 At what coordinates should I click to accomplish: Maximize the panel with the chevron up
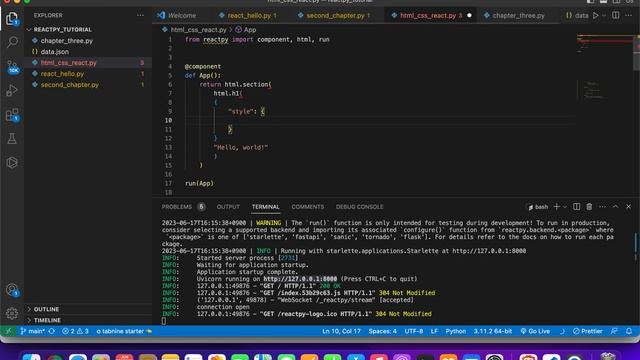[615, 207]
